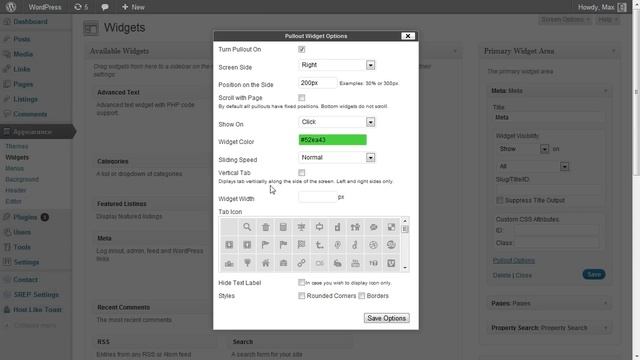Choose the checkered flag tab icon
This screenshot has width=640, height=360.
pyautogui.click(x=301, y=245)
